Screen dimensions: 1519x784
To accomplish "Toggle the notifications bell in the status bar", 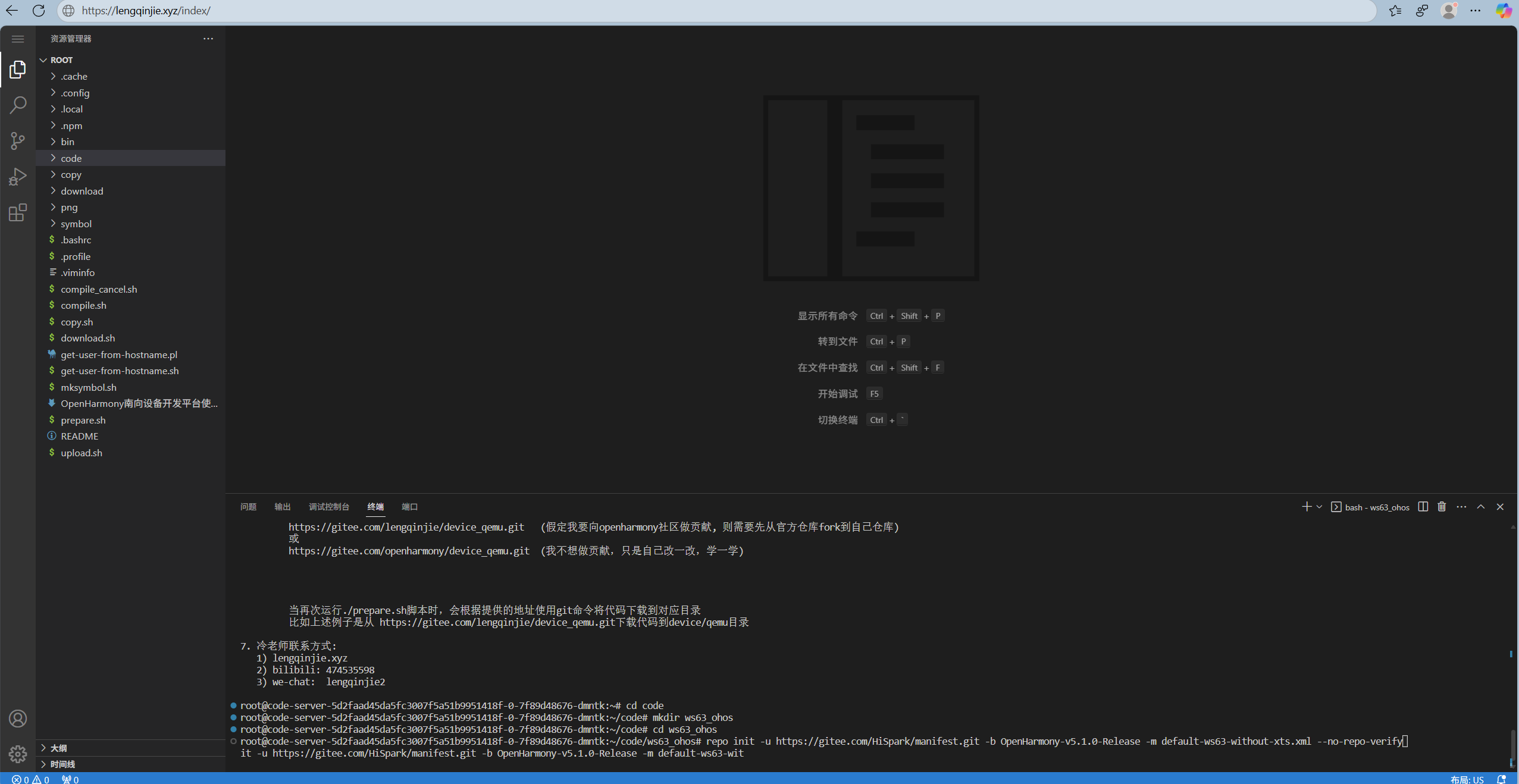I will pyautogui.click(x=1502, y=779).
